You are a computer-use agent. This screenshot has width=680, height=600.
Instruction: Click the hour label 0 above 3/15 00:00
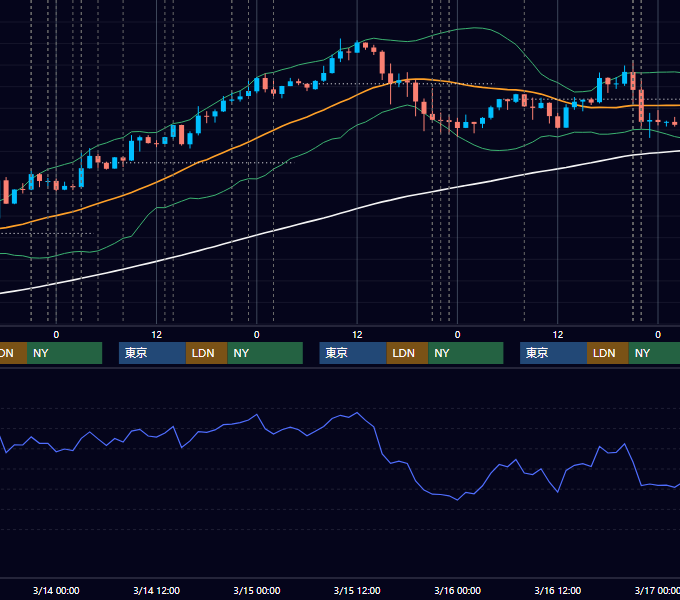[x=257, y=334]
